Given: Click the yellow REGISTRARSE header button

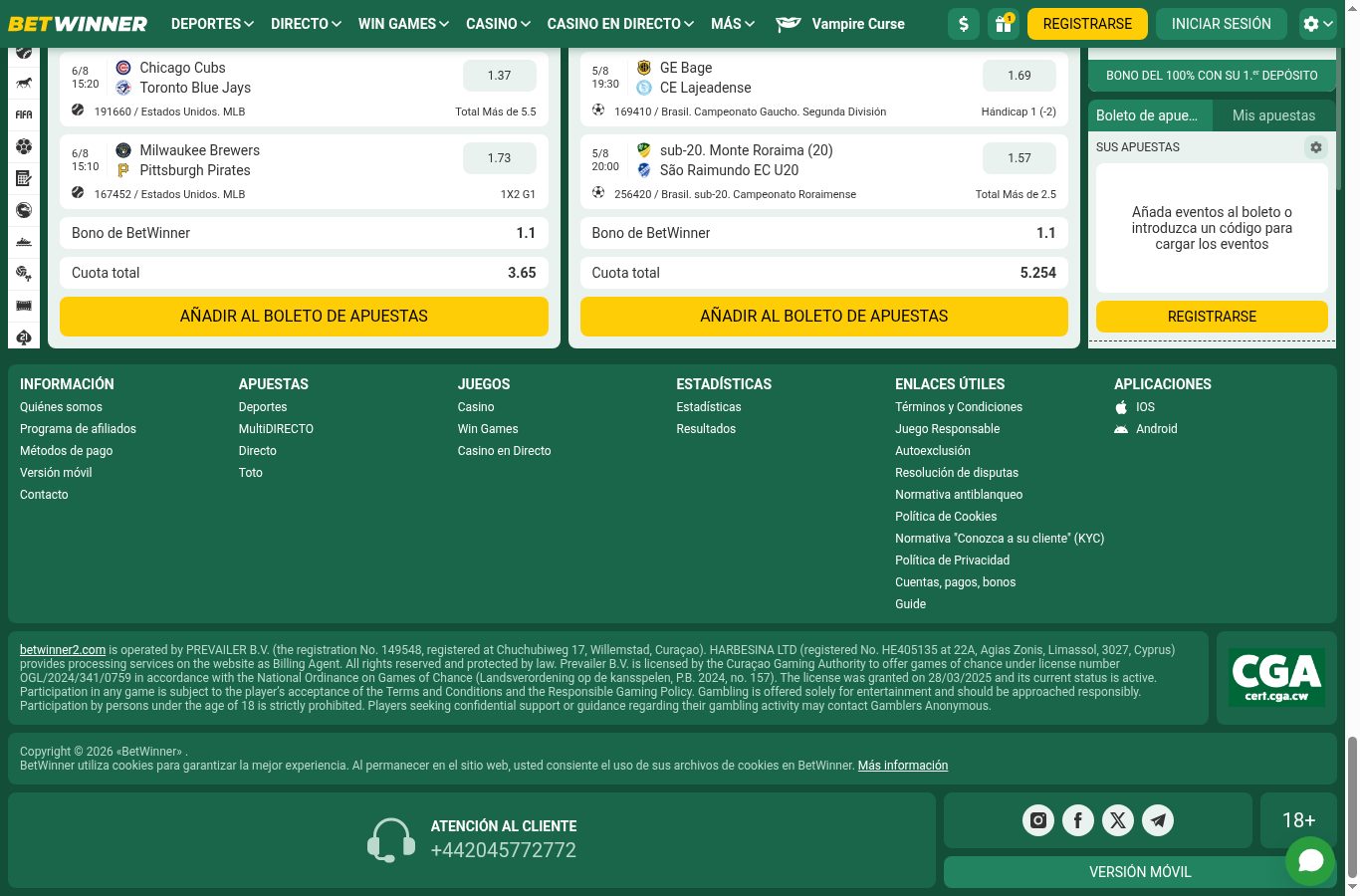Looking at the screenshot, I should pyautogui.click(x=1087, y=24).
